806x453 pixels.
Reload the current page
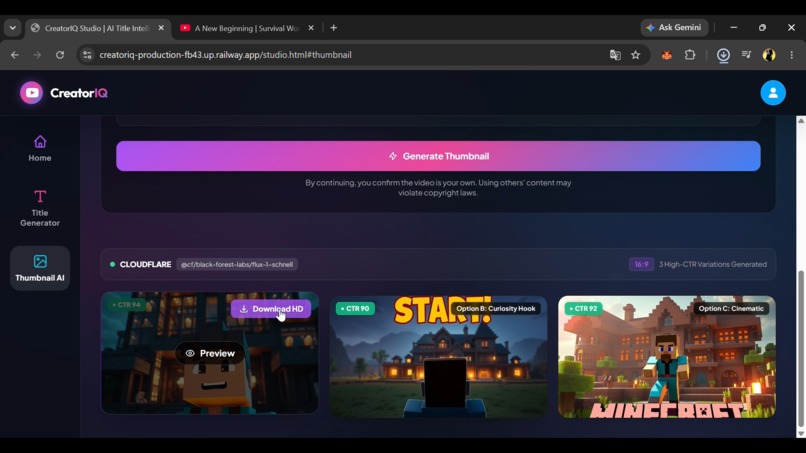coord(60,55)
